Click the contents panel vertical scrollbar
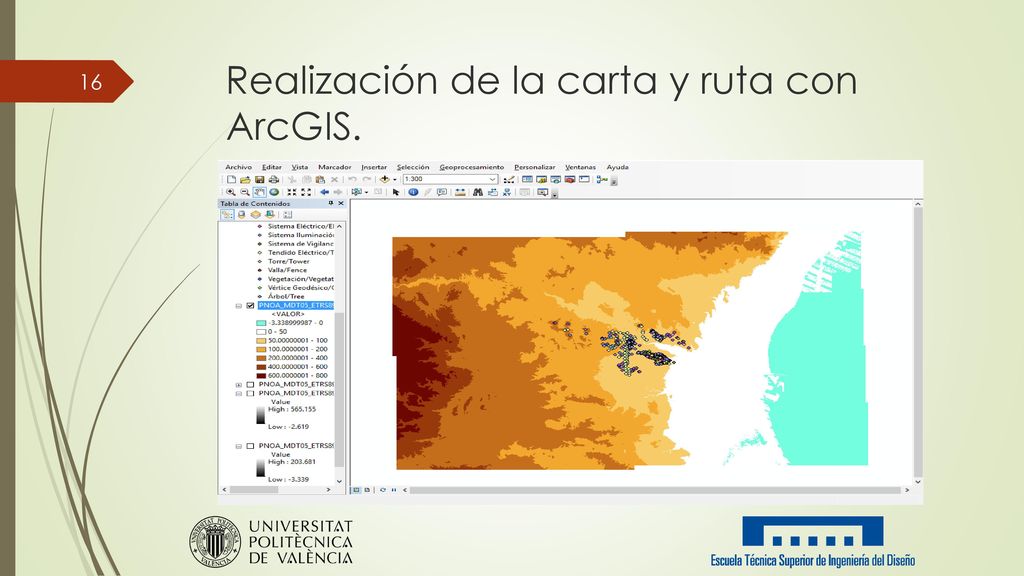The height and width of the screenshot is (576, 1024). (339, 389)
